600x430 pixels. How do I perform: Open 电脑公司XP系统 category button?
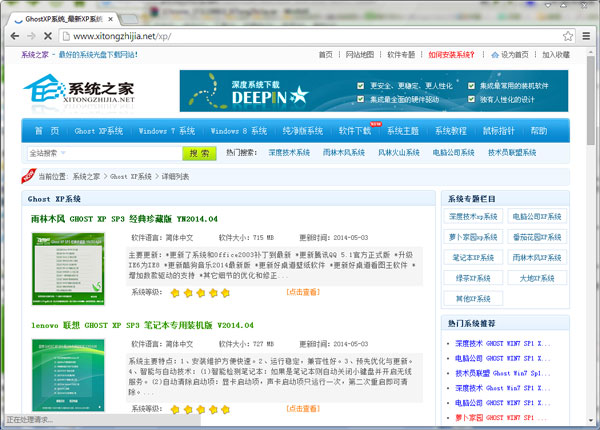point(537,217)
